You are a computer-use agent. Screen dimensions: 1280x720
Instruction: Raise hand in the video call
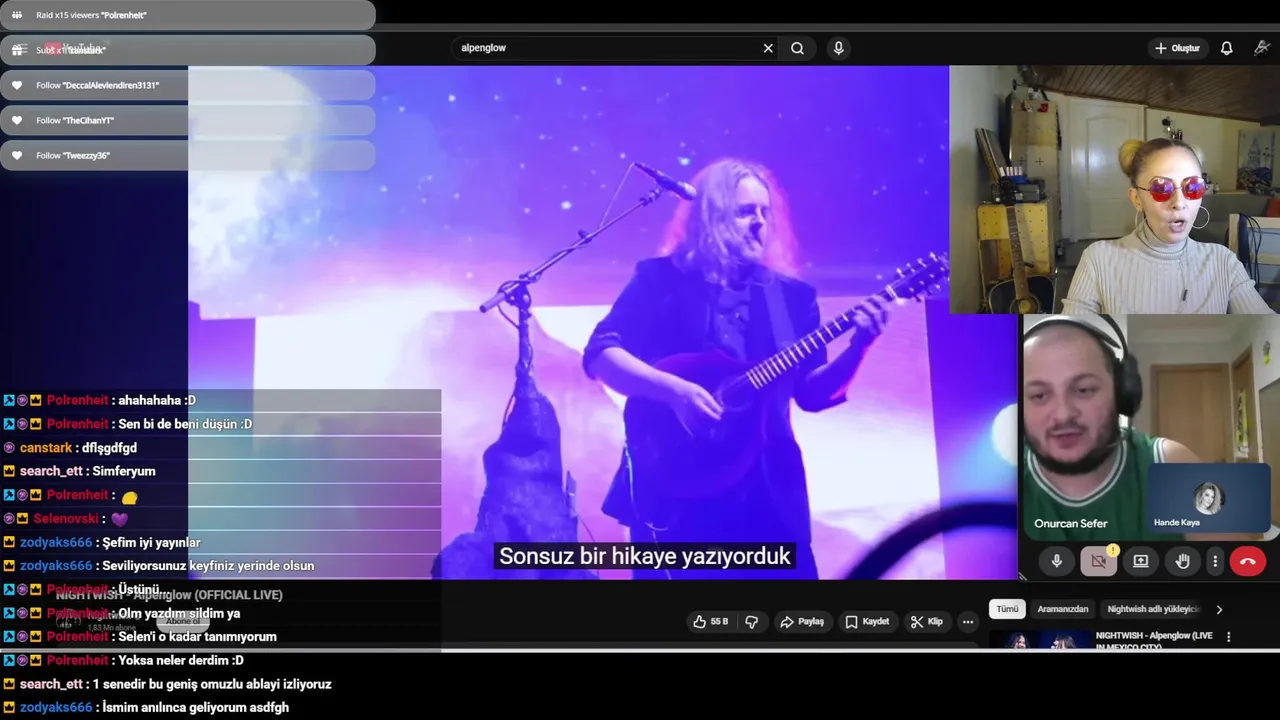point(1182,561)
